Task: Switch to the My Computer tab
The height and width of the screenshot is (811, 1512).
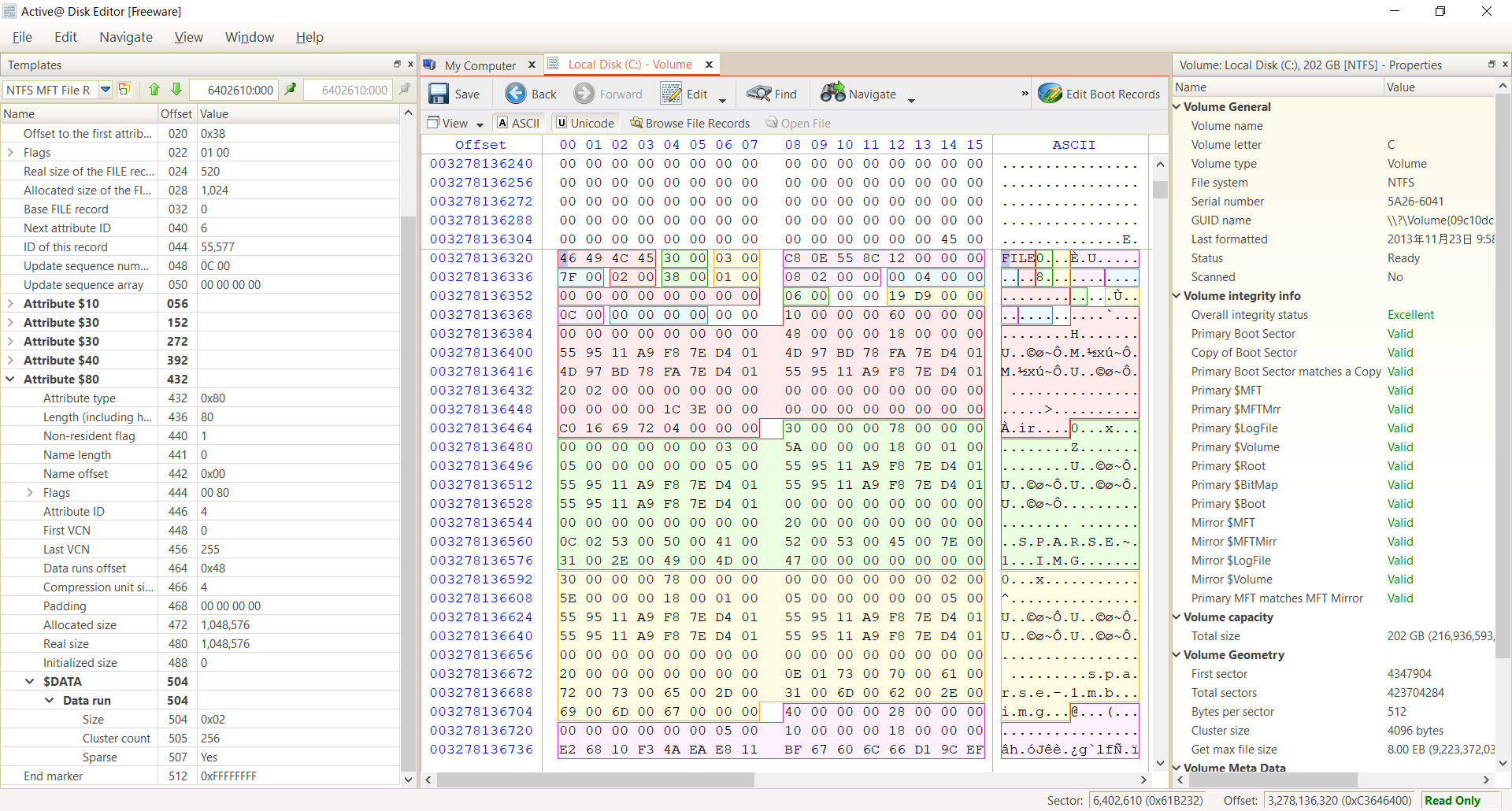Action: 480,65
